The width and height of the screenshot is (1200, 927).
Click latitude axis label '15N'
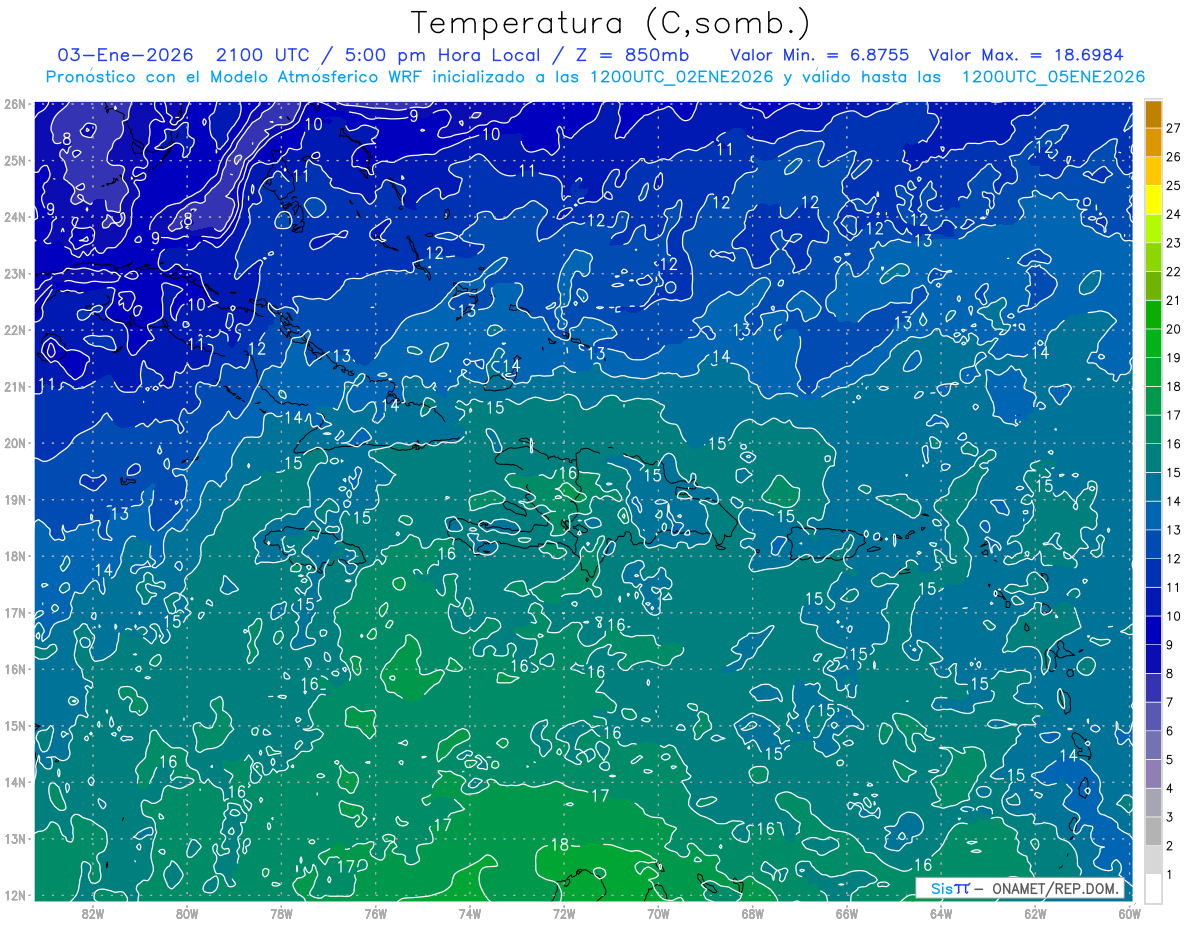pos(14,725)
